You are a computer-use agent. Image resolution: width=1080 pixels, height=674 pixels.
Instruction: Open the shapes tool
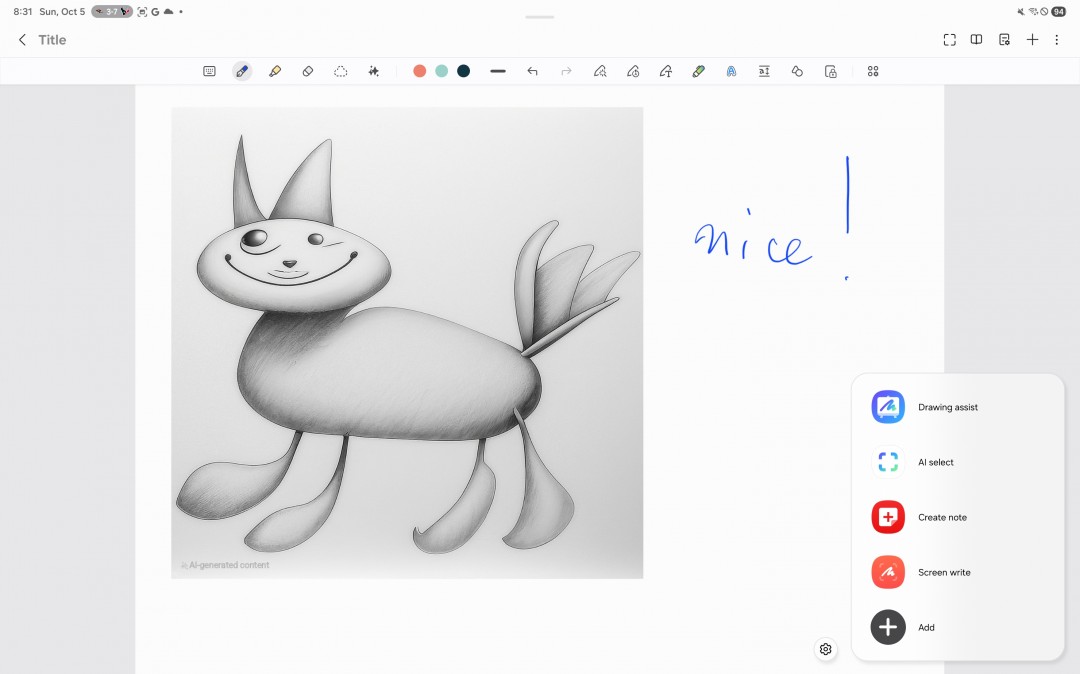[797, 71]
